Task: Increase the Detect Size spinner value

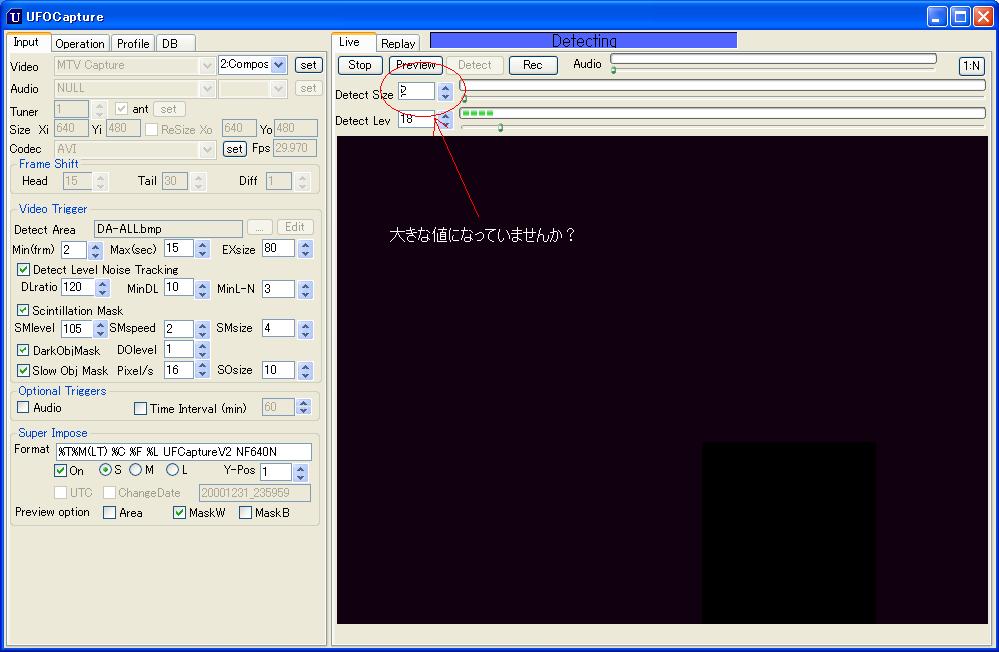Action: 445,87
